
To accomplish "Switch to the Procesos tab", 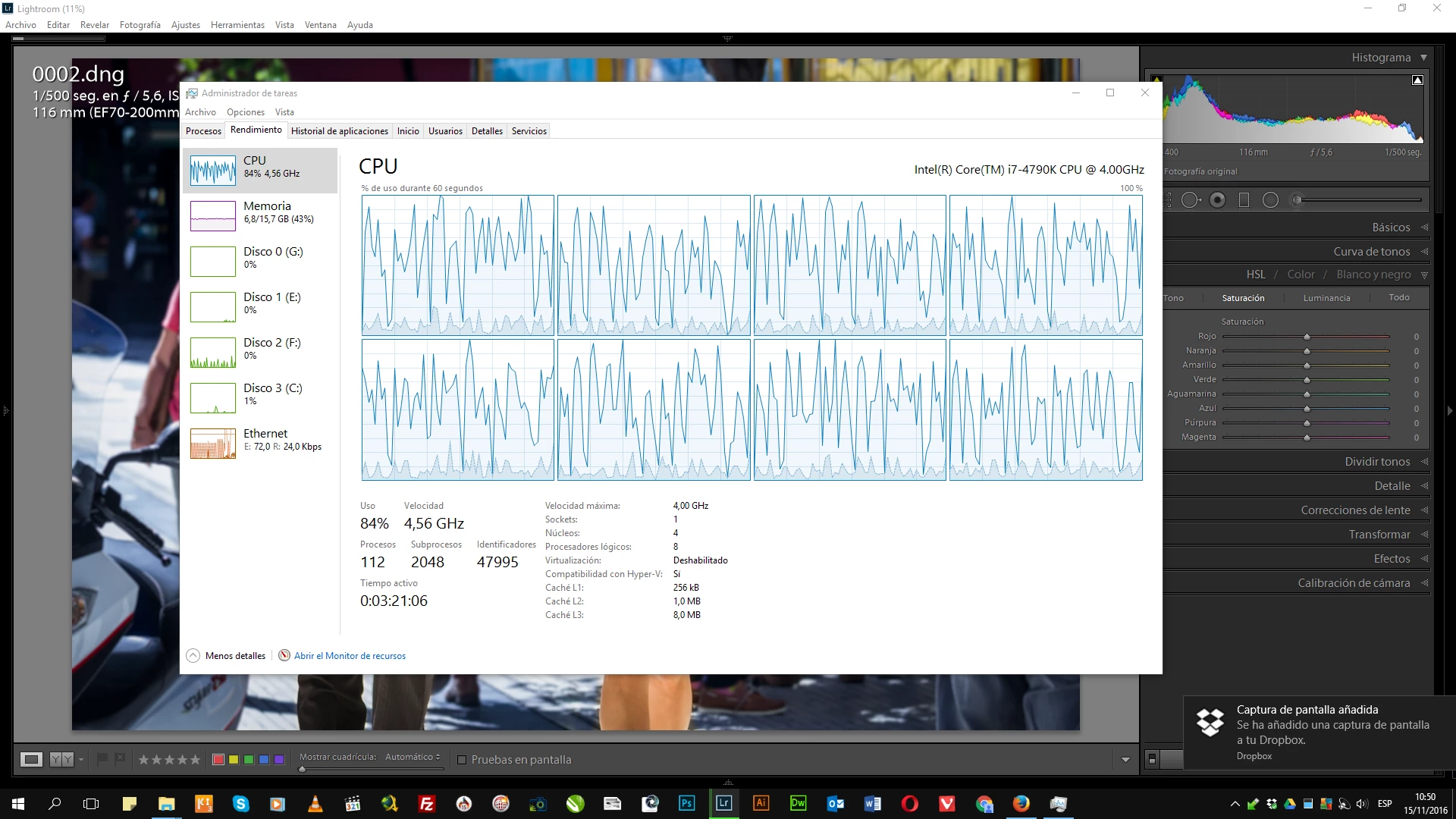I will coord(203,131).
